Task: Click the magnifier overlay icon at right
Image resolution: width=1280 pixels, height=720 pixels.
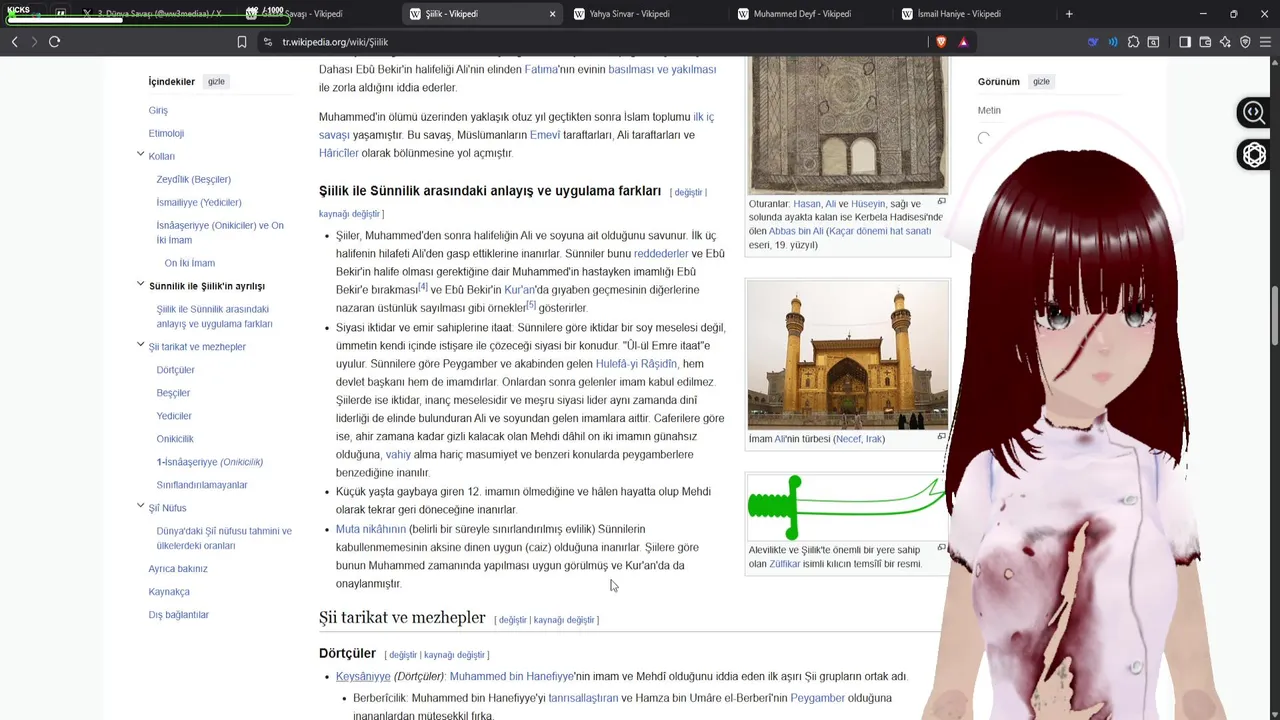Action: (1254, 113)
